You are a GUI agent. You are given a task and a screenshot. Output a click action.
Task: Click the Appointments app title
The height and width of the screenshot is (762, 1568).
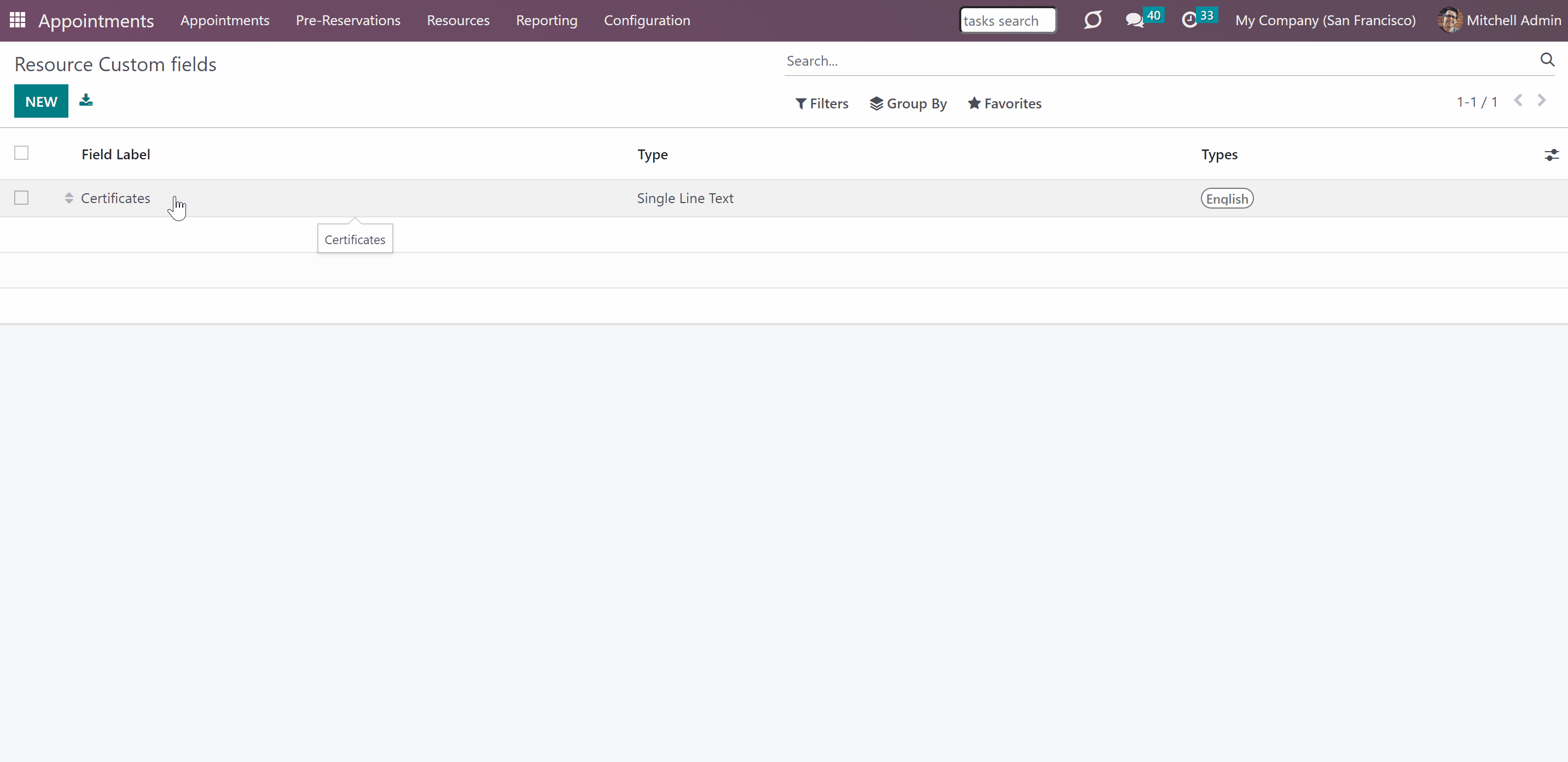[96, 21]
